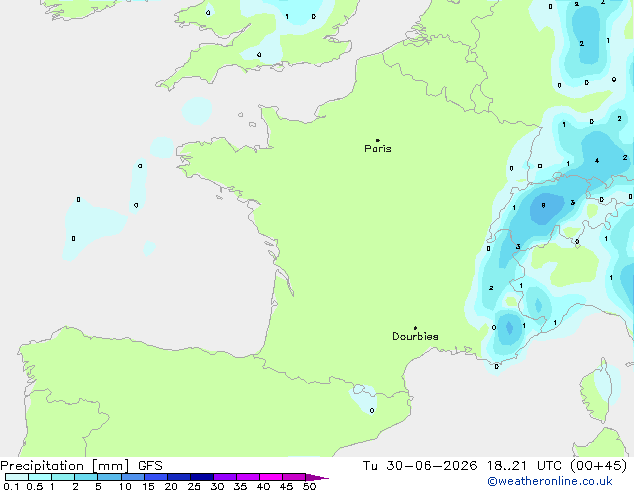Click the legend value label "0.1"
Screen dimensions: 634x490
coord(11,486)
